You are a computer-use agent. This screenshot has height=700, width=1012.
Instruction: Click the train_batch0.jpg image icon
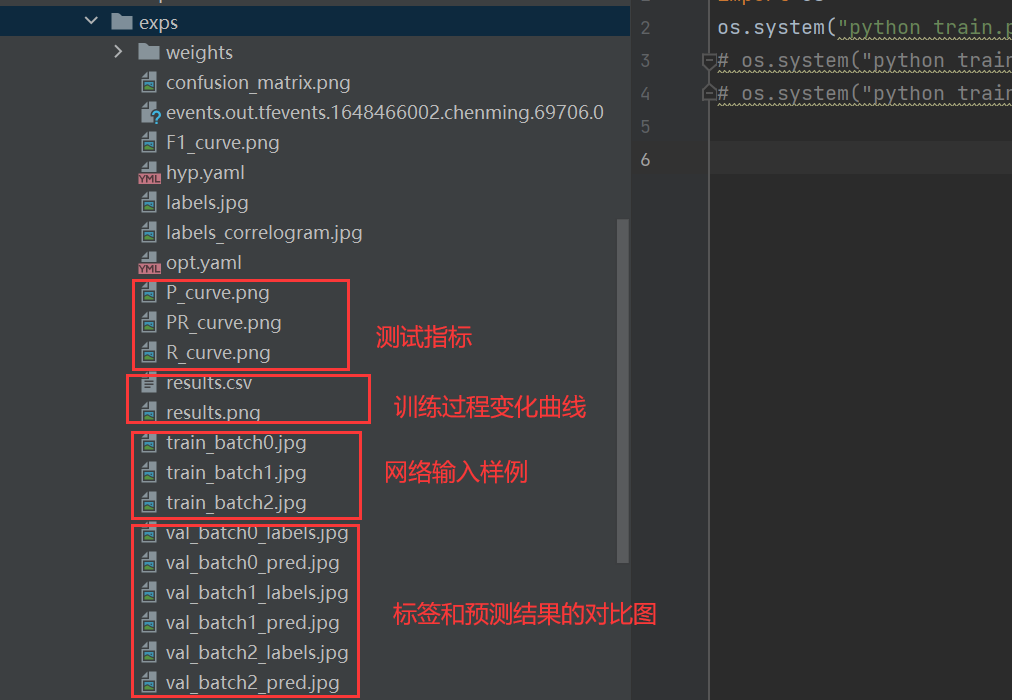point(149,443)
